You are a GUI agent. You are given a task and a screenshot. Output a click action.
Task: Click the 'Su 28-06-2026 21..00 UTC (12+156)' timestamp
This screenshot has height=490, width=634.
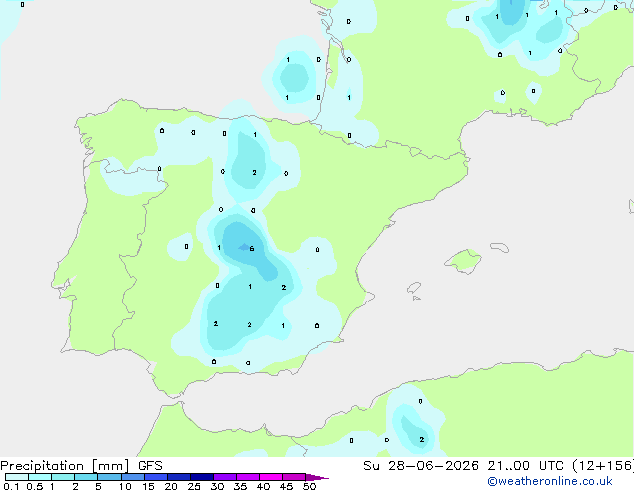tap(498, 466)
